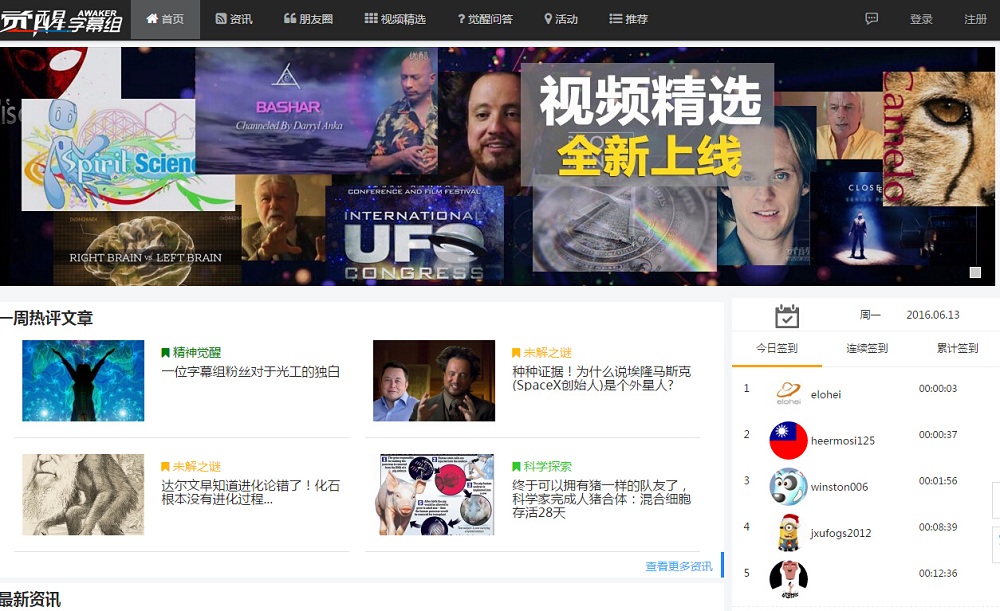This screenshot has width=1000, height=611.
Task: Open the 精神觉醒 category tag
Action: 191,352
